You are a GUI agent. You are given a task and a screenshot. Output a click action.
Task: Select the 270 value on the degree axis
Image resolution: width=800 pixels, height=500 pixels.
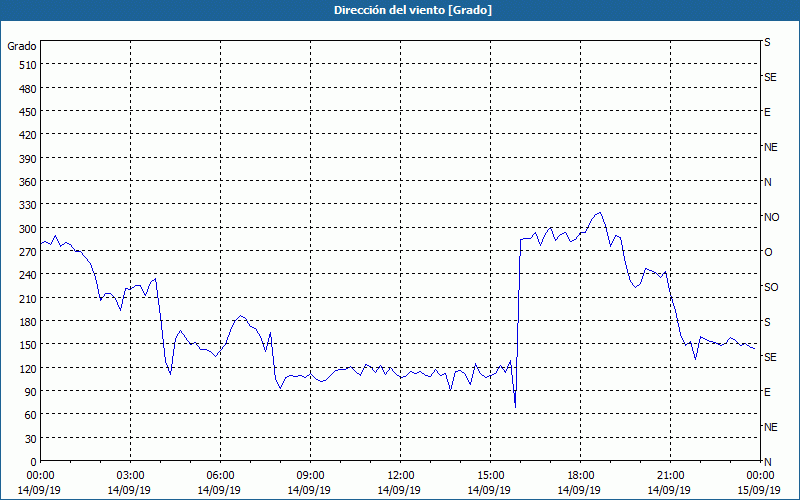29,252
